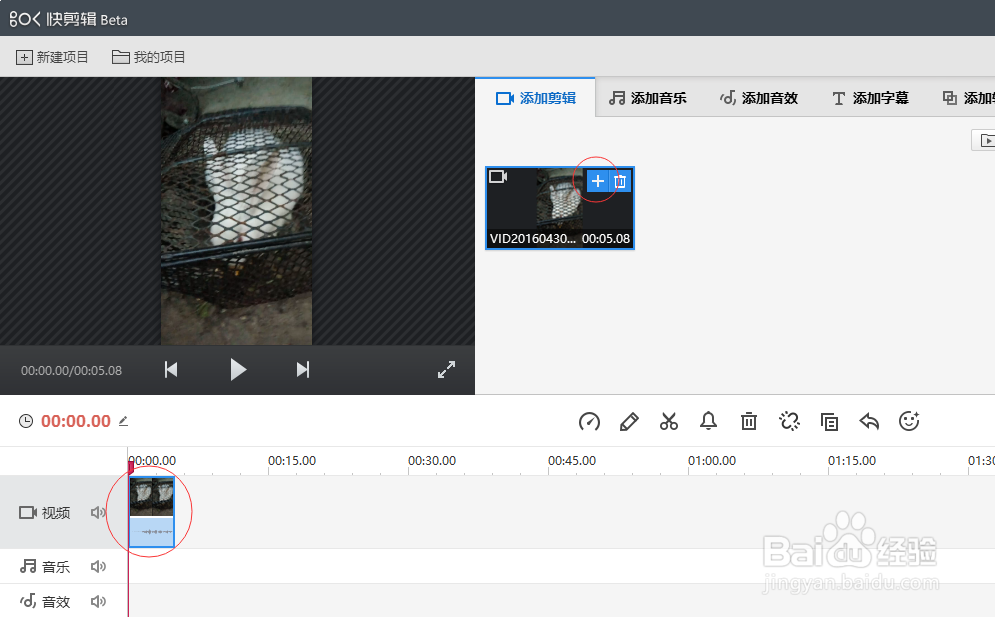995x617 pixels.
Task: Click the fullscreen expand arrows on the preview
Action: pyautogui.click(x=446, y=369)
